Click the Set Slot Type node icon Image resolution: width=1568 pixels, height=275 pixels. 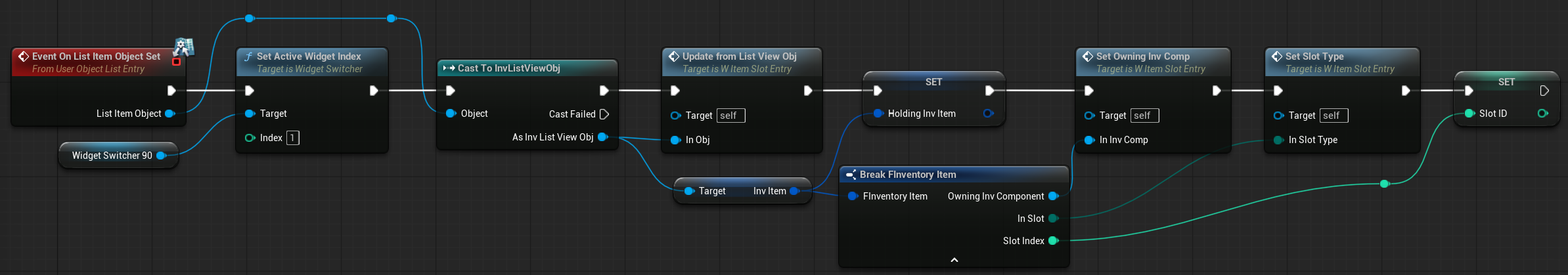(1277, 56)
